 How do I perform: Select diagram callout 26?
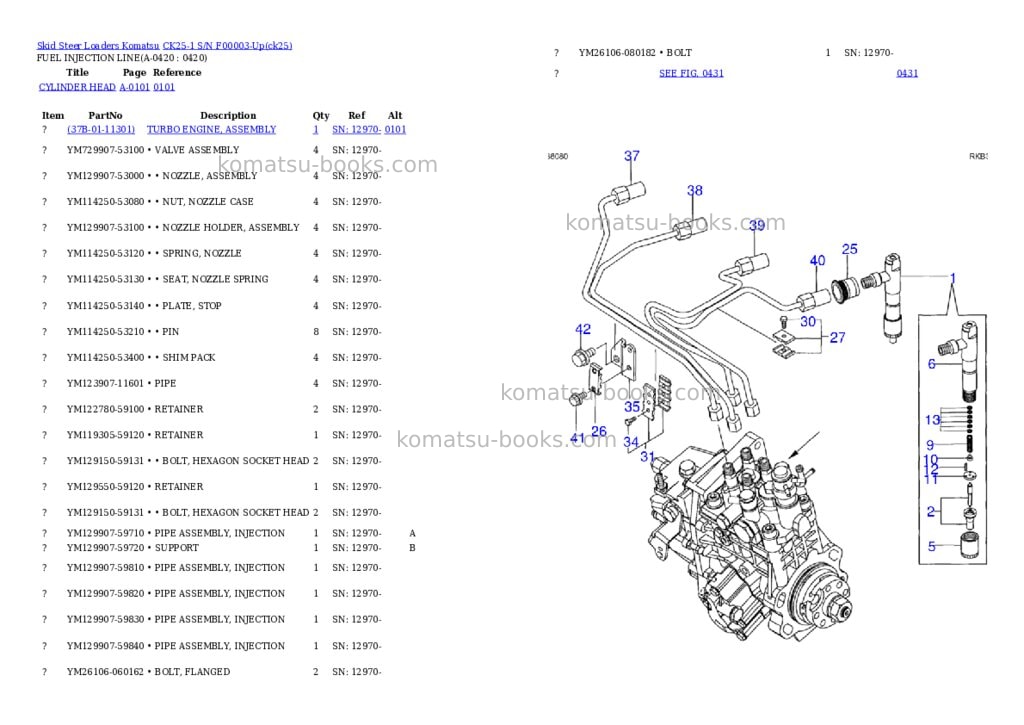599,431
